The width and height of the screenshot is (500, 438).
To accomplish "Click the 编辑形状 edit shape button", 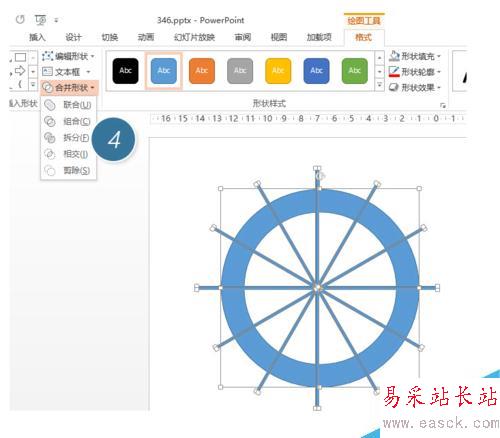I will [68, 56].
